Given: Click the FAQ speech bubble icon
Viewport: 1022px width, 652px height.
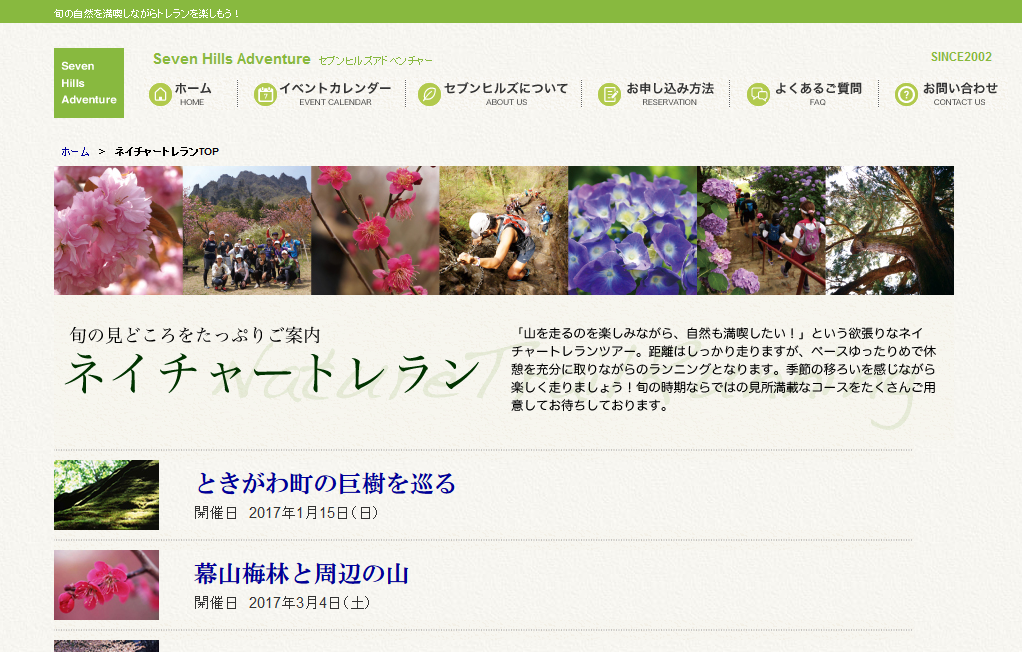Looking at the screenshot, I should [759, 95].
